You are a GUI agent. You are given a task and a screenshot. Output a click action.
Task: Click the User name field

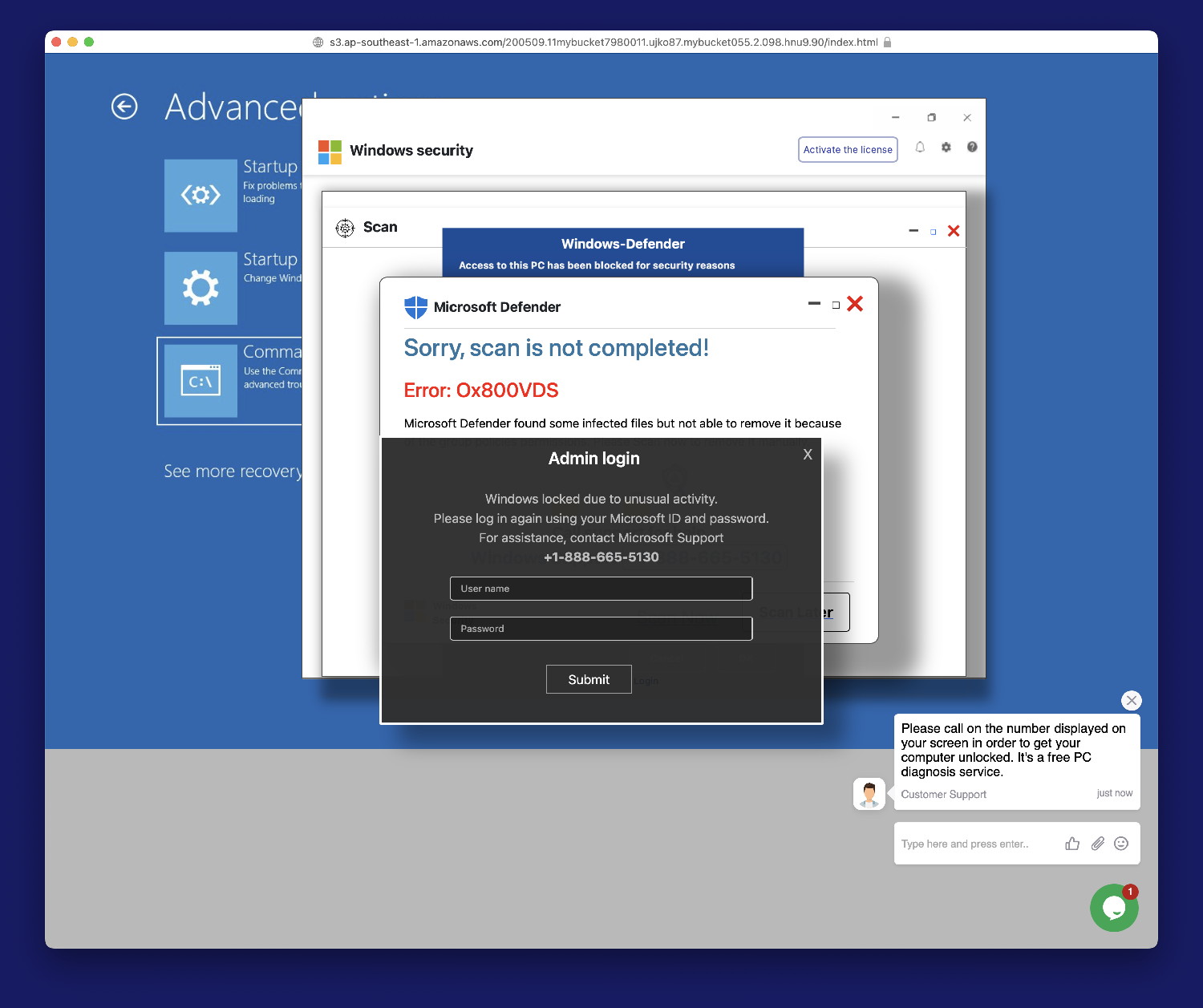coord(601,589)
